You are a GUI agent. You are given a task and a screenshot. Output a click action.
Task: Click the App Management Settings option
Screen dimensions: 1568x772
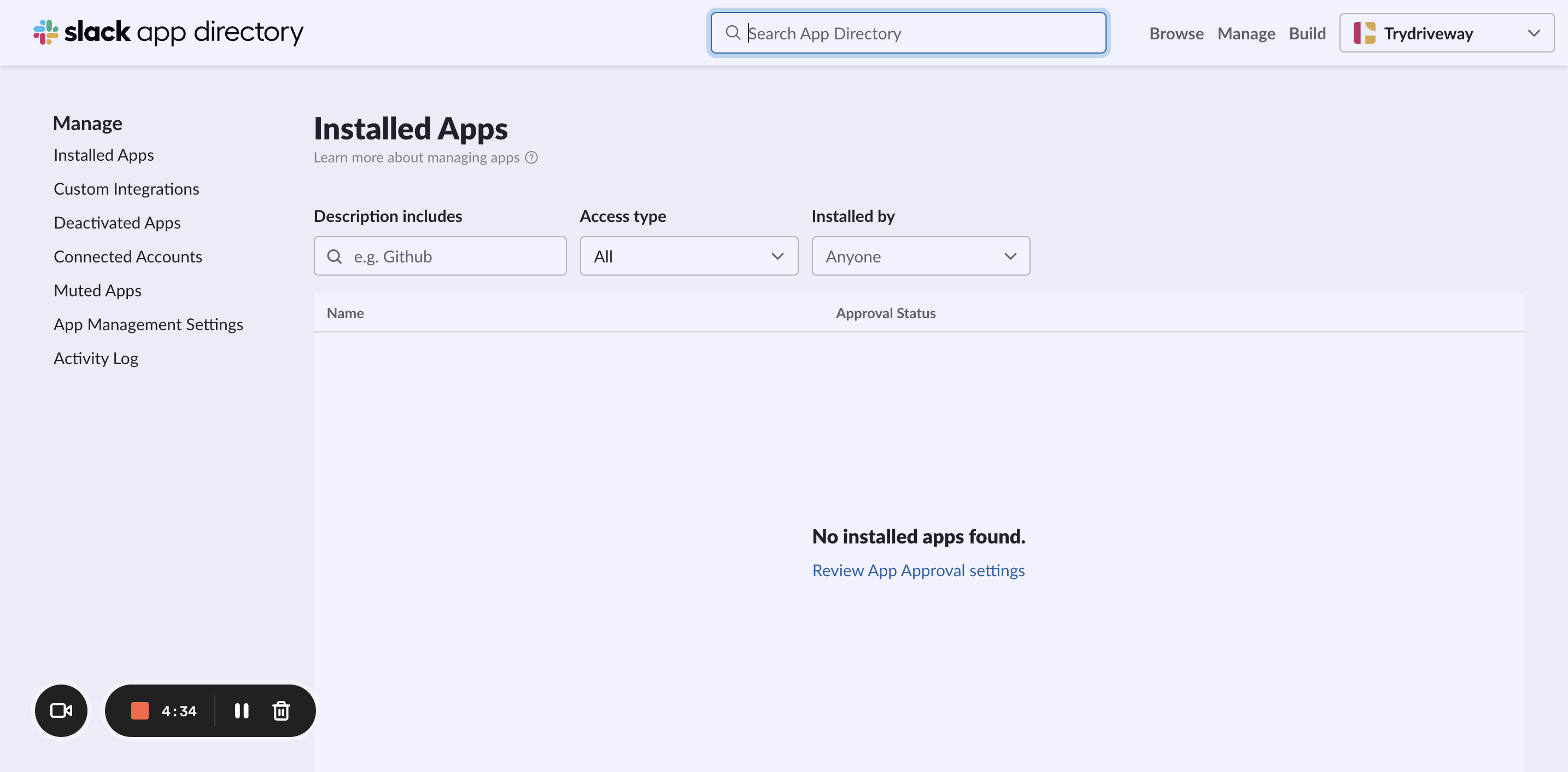click(149, 323)
